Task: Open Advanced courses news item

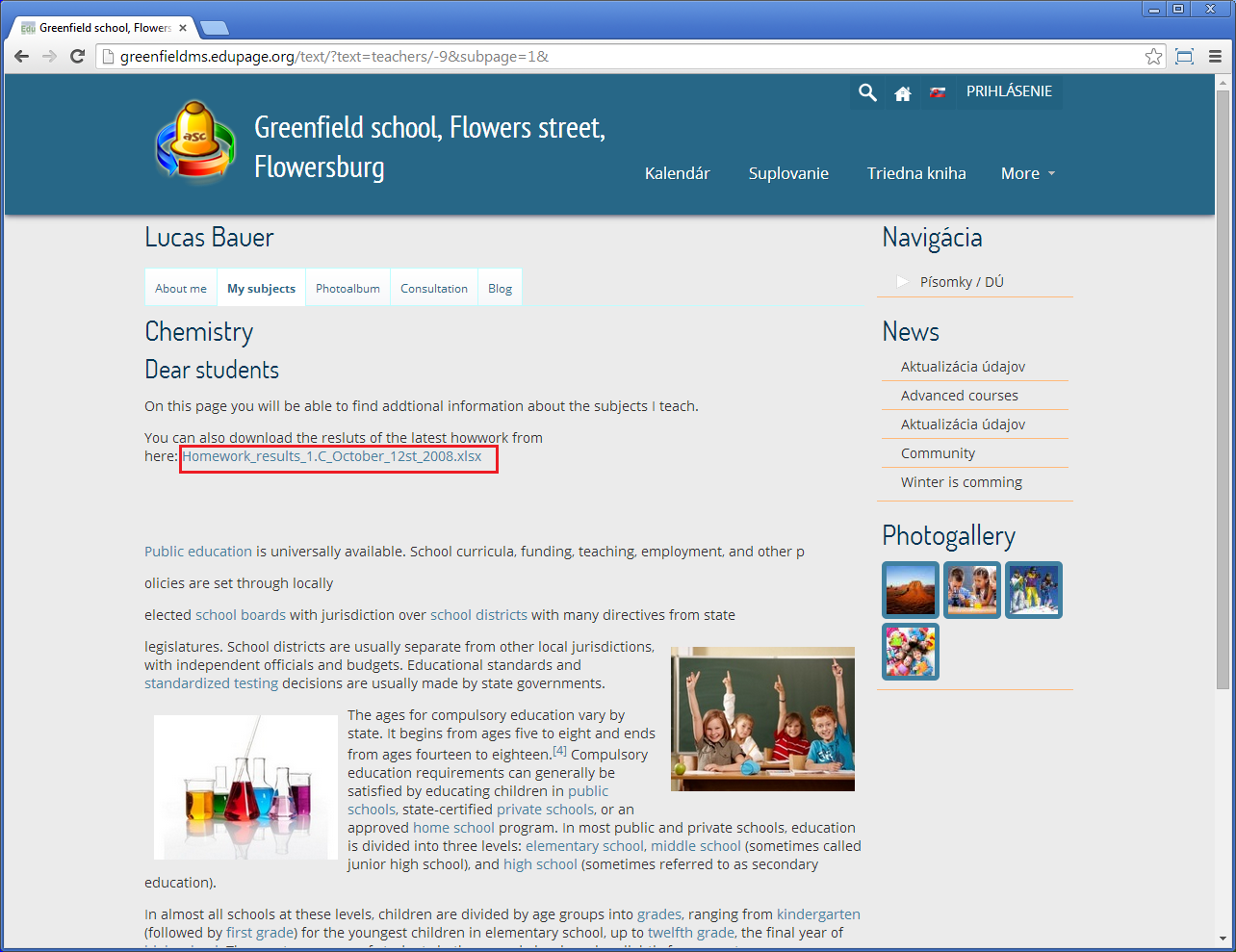Action: [959, 396]
